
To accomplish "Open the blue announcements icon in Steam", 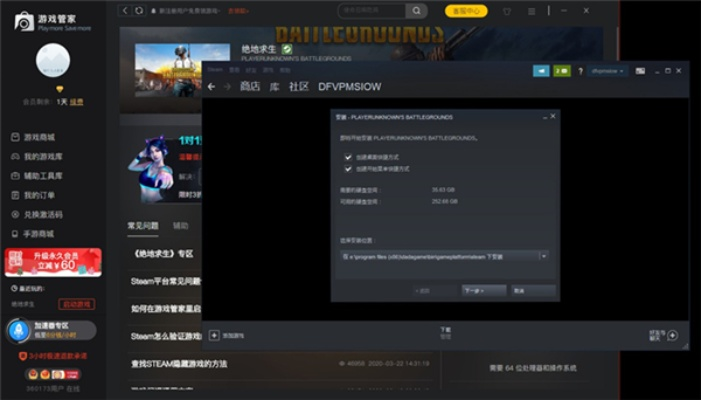I will [541, 71].
